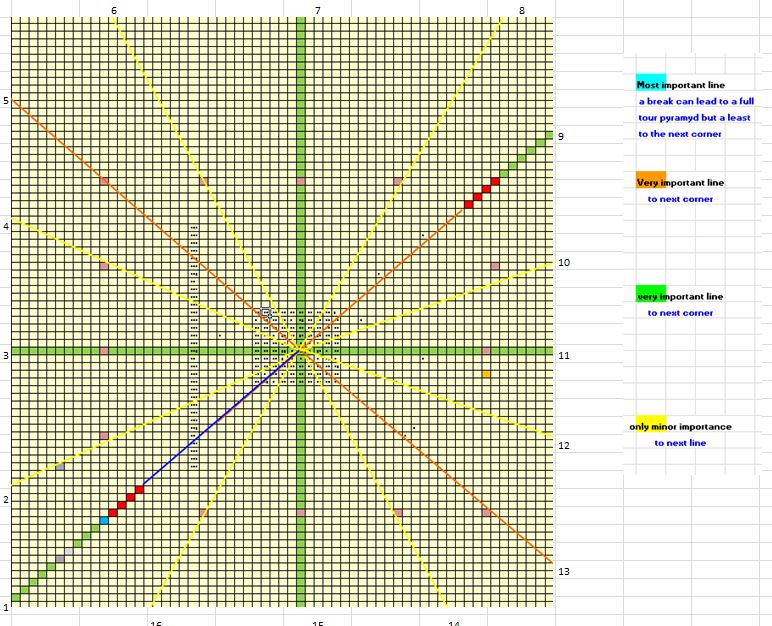This screenshot has height=626, width=772.
Task: Click axis label 7 at the top
Action: (318, 10)
